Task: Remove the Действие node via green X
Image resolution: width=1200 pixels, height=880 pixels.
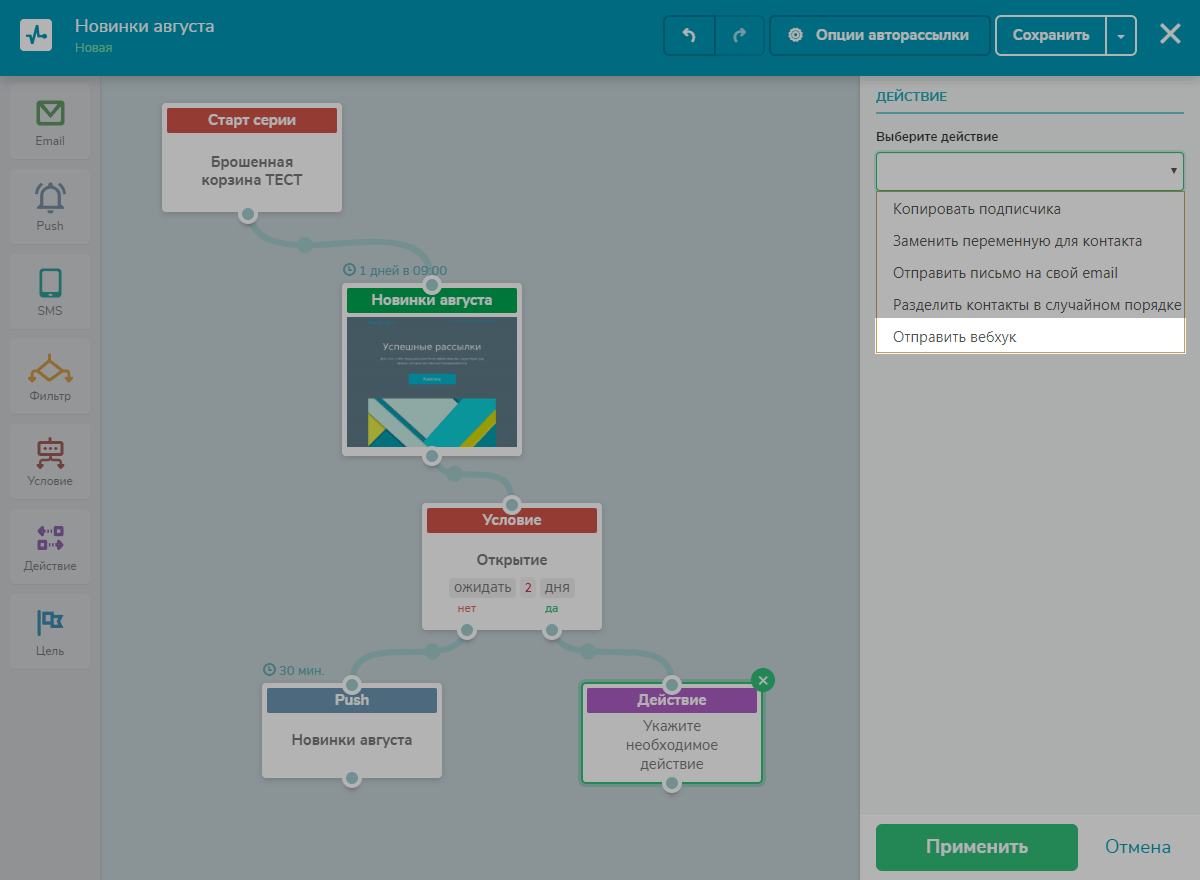Action: (763, 680)
